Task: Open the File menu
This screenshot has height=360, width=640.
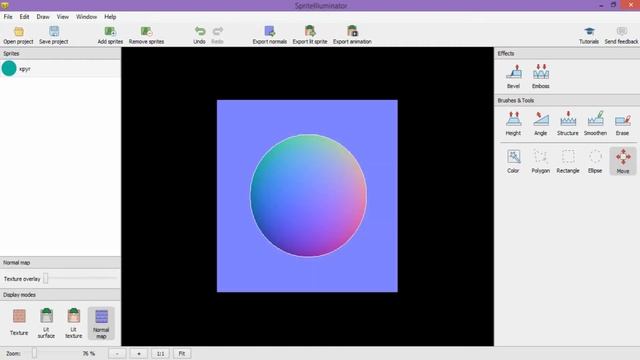Action: coord(8,17)
